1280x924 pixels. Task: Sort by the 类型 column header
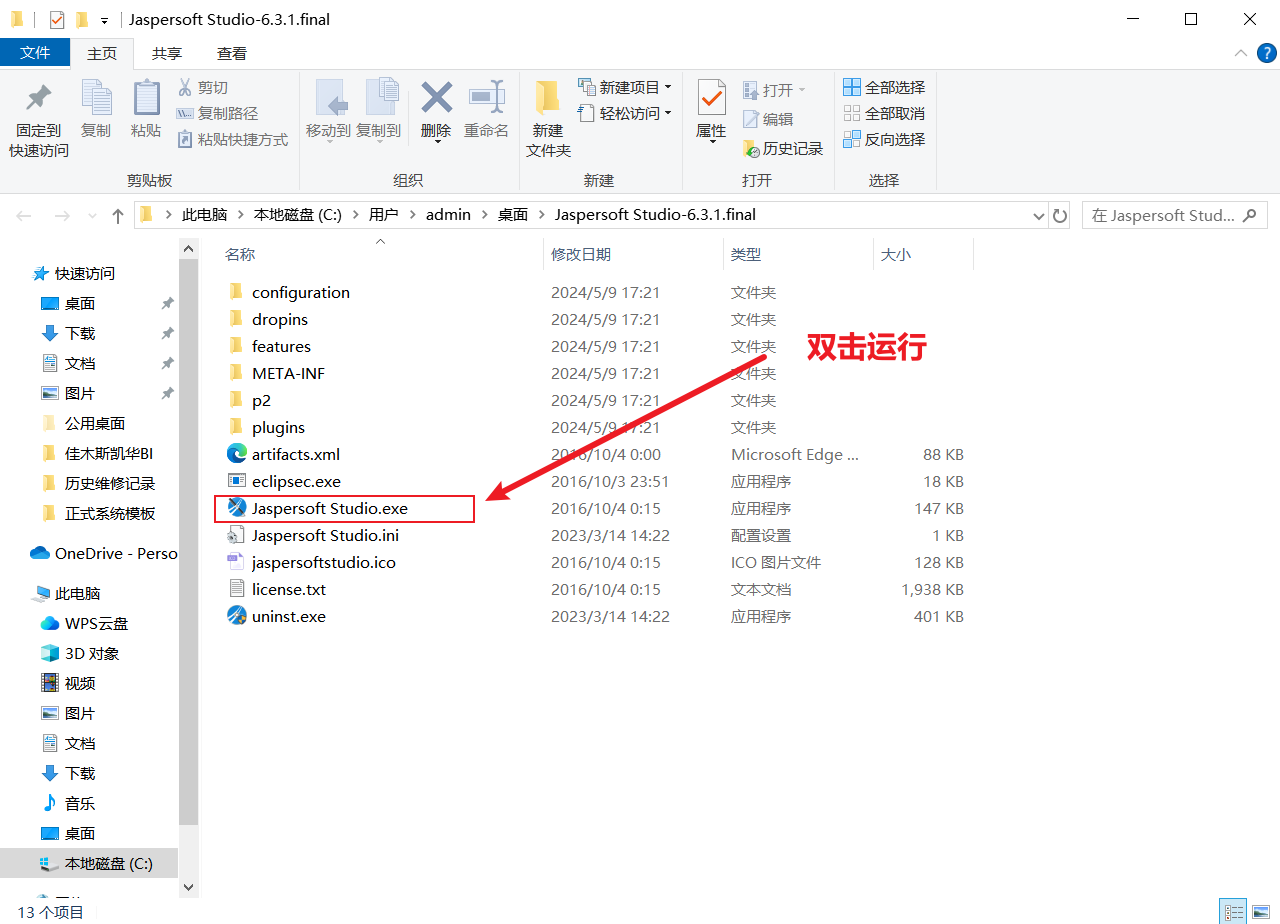(746, 255)
